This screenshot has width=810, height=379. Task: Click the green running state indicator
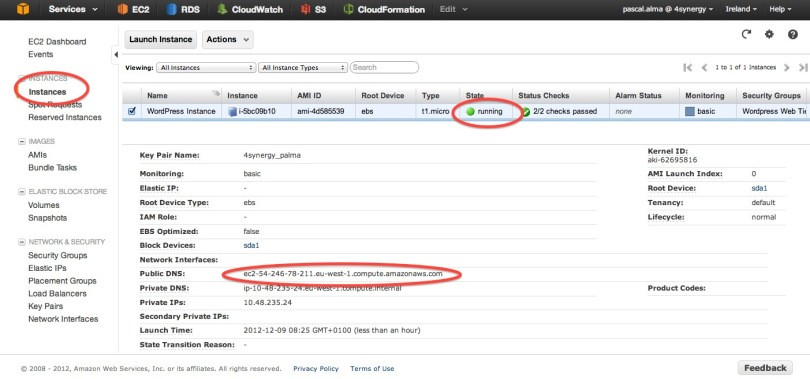[470, 111]
